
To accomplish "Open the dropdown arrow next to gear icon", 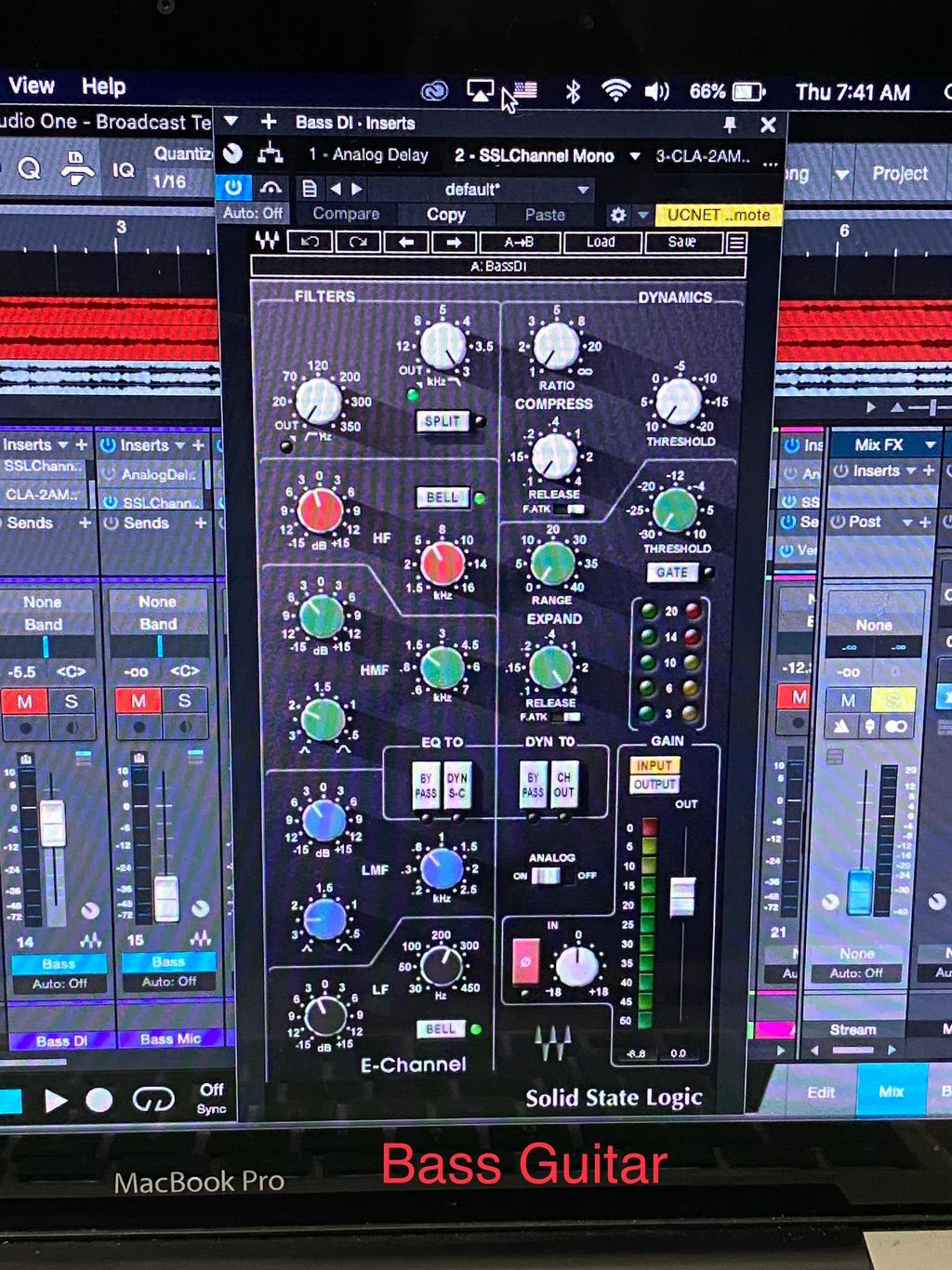I will tap(642, 215).
